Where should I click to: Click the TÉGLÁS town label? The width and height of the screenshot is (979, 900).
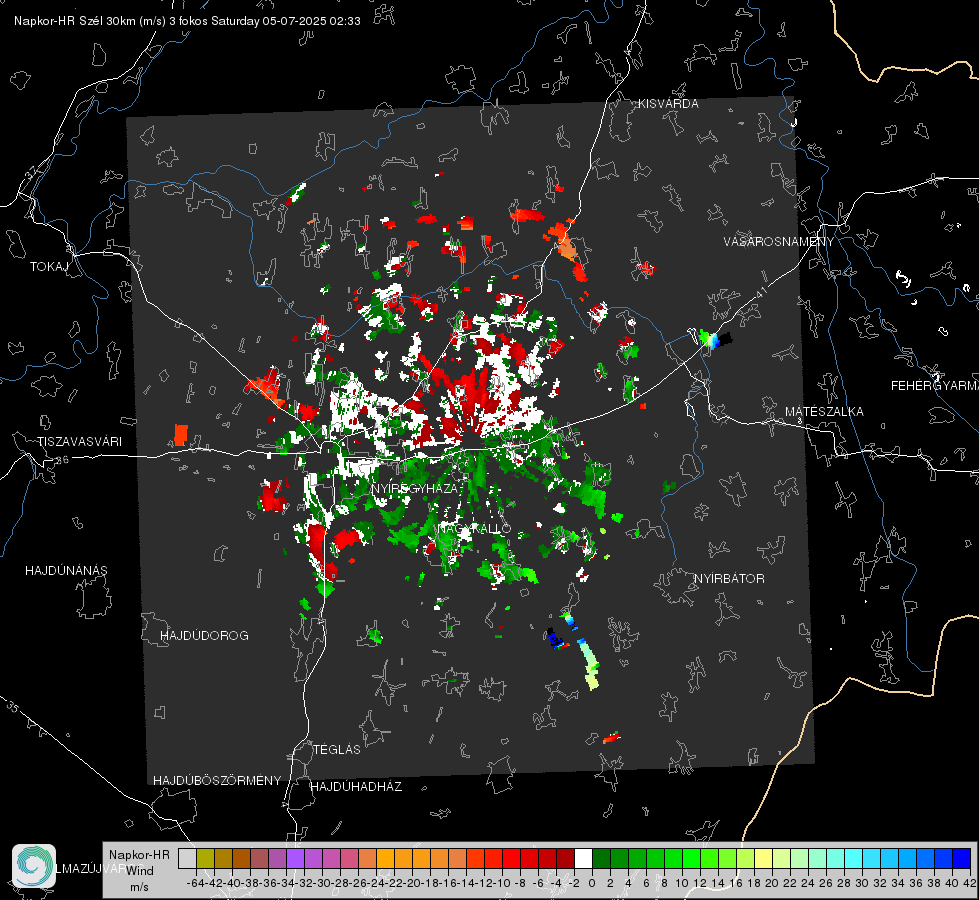pos(337,750)
